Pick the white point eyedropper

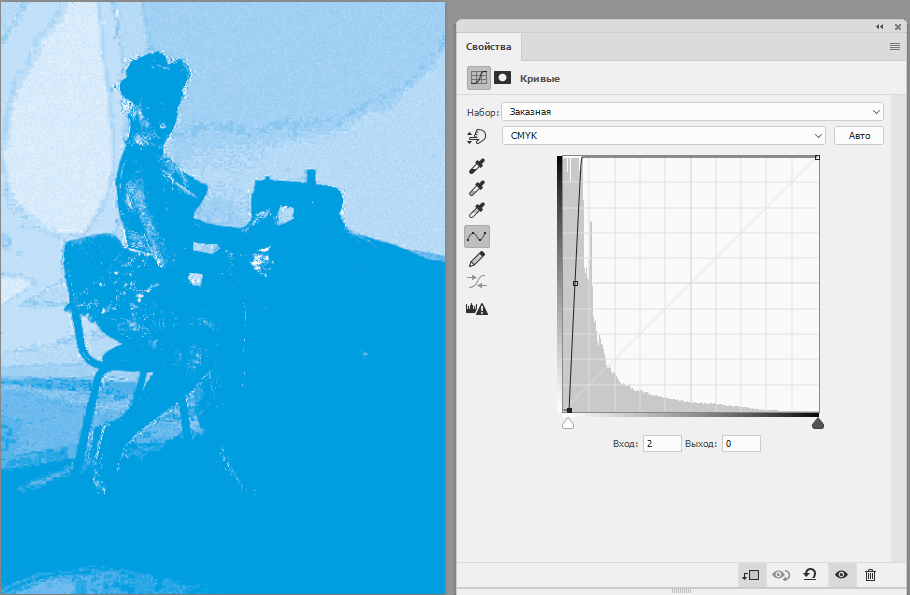click(x=476, y=211)
